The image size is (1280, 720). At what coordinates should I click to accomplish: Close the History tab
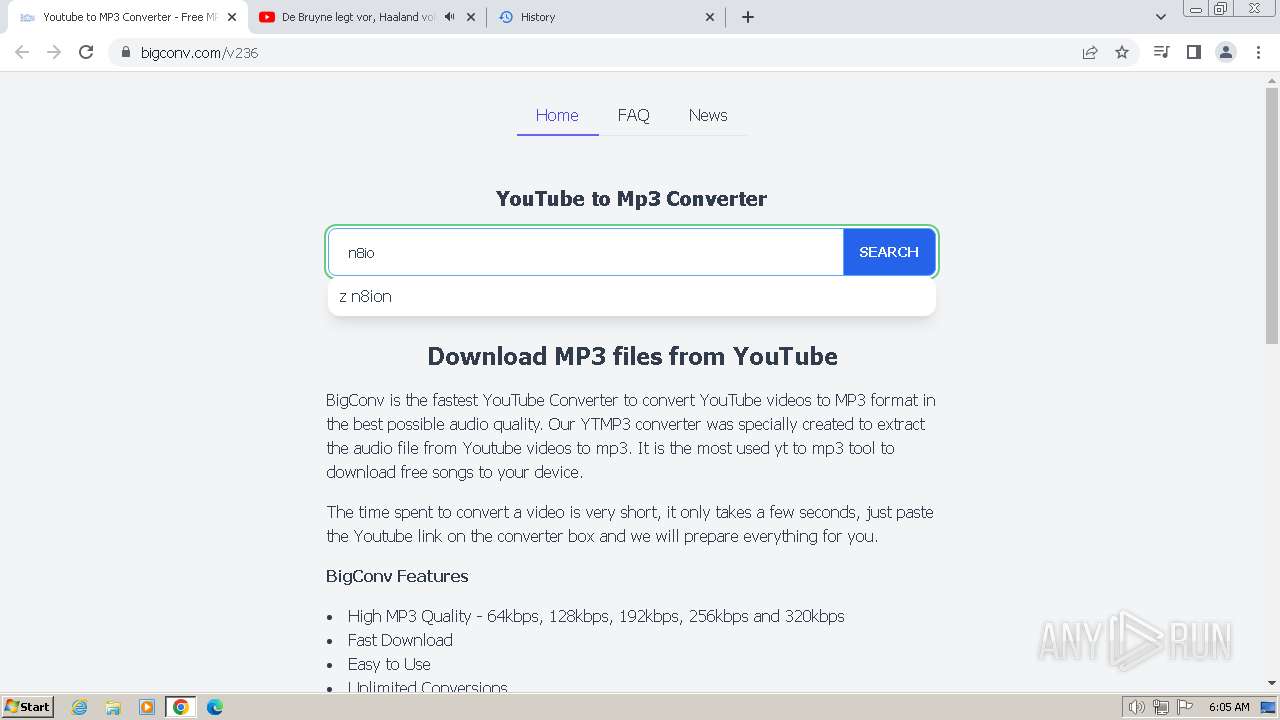(x=710, y=17)
